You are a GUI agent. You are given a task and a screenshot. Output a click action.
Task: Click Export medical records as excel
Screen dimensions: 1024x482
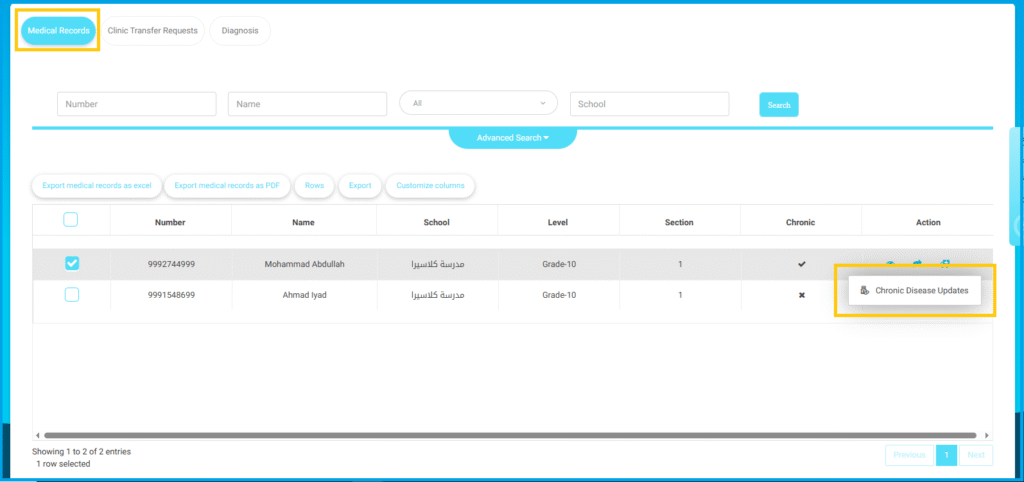(x=96, y=186)
